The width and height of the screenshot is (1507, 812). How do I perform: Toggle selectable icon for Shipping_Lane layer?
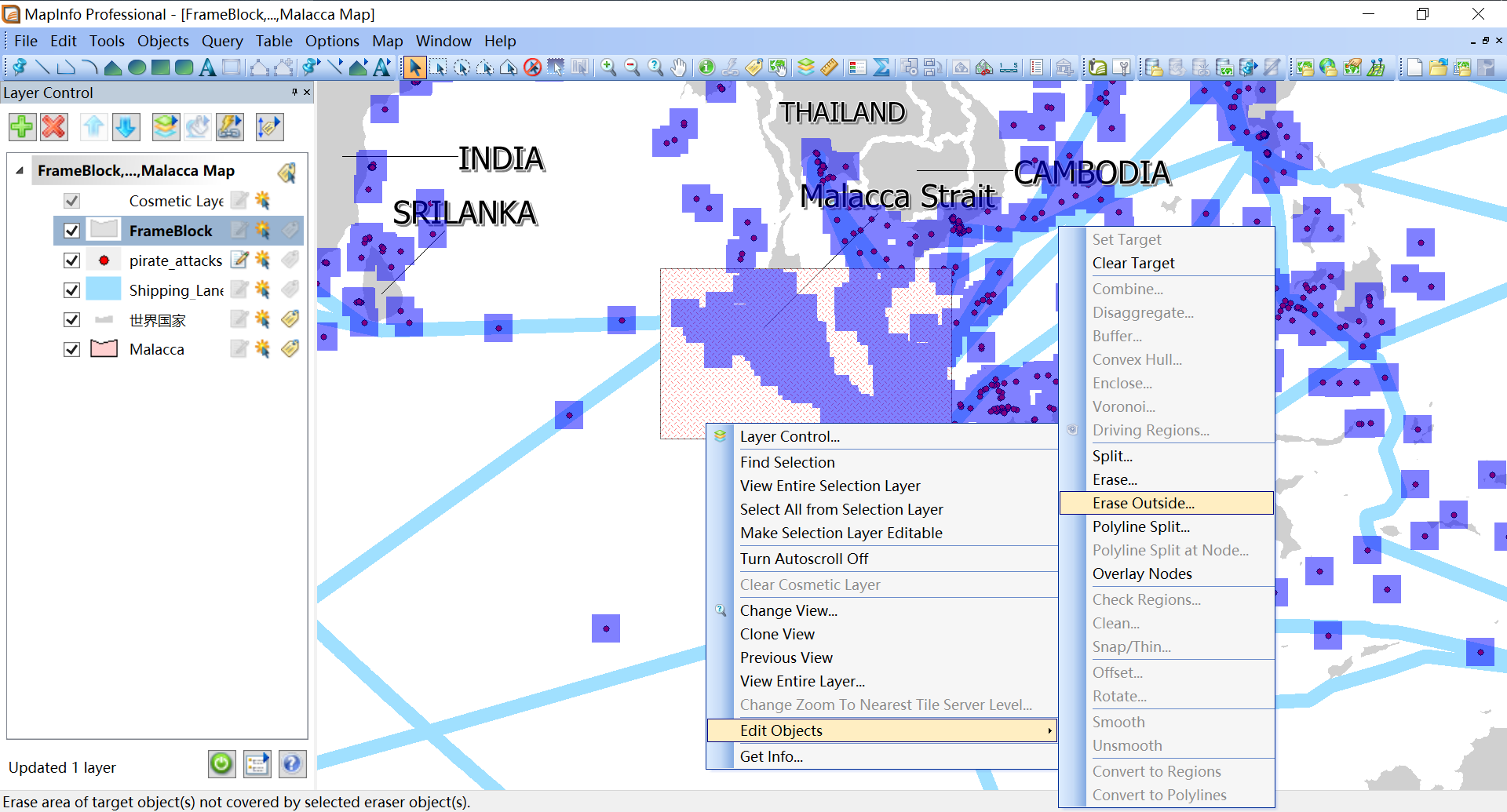[x=263, y=290]
